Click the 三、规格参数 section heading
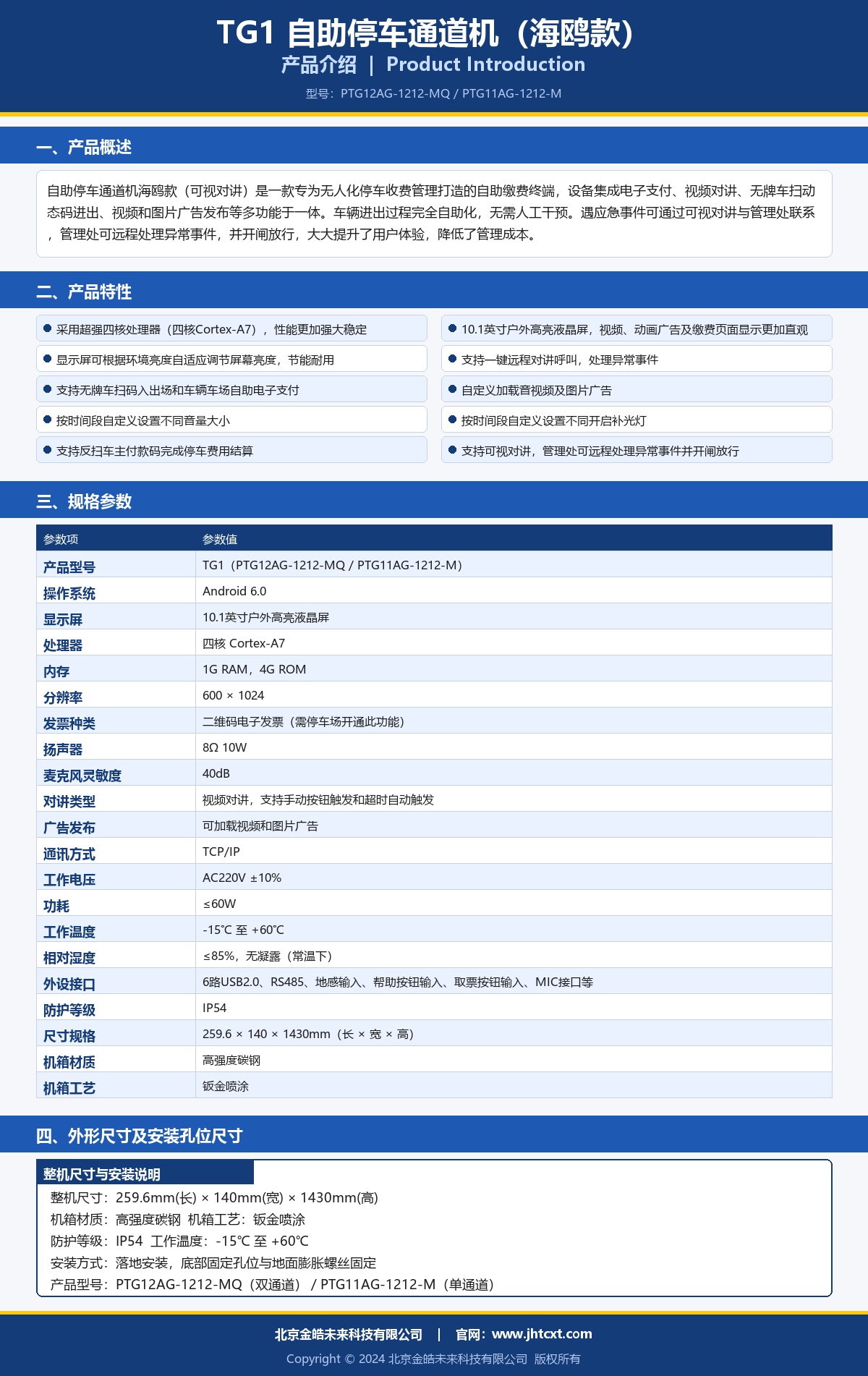The width and height of the screenshot is (868, 1376). pyautogui.click(x=84, y=501)
